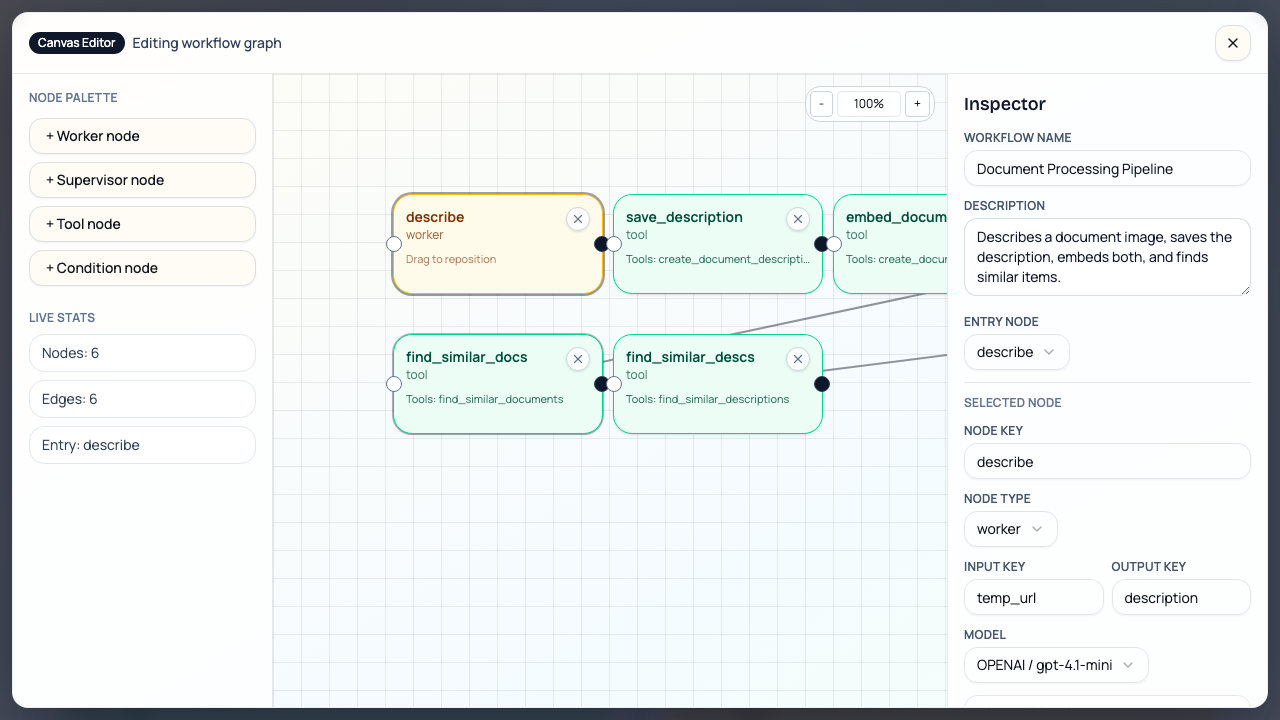
Task: Add a Supervisor node from the palette
Action: [142, 180]
